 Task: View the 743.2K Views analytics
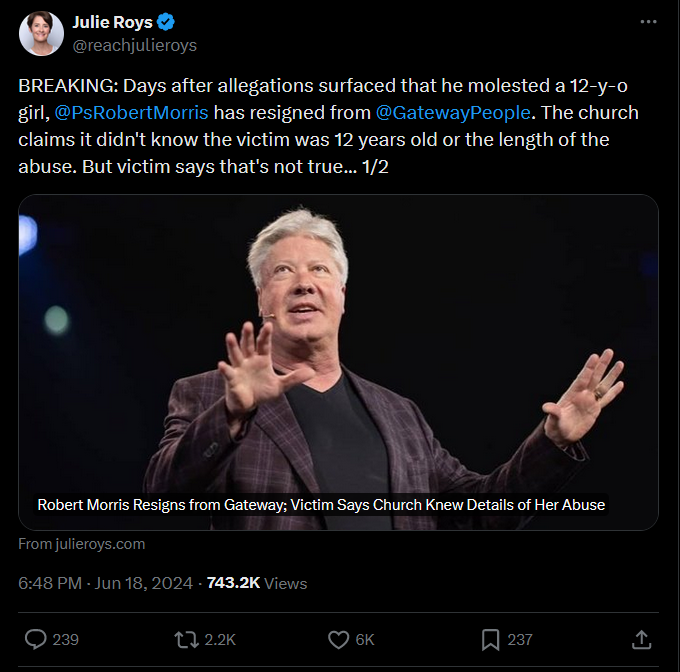pos(256,583)
